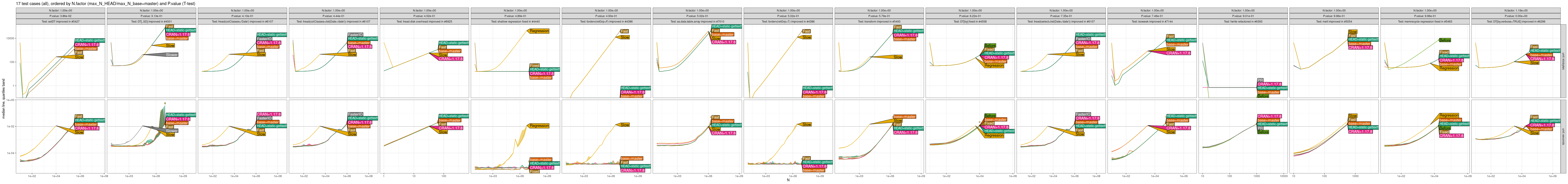Click the 'P.value: 3.86e-02' header strip
Viewport: 1568px width, 184px height.
click(x=61, y=16)
